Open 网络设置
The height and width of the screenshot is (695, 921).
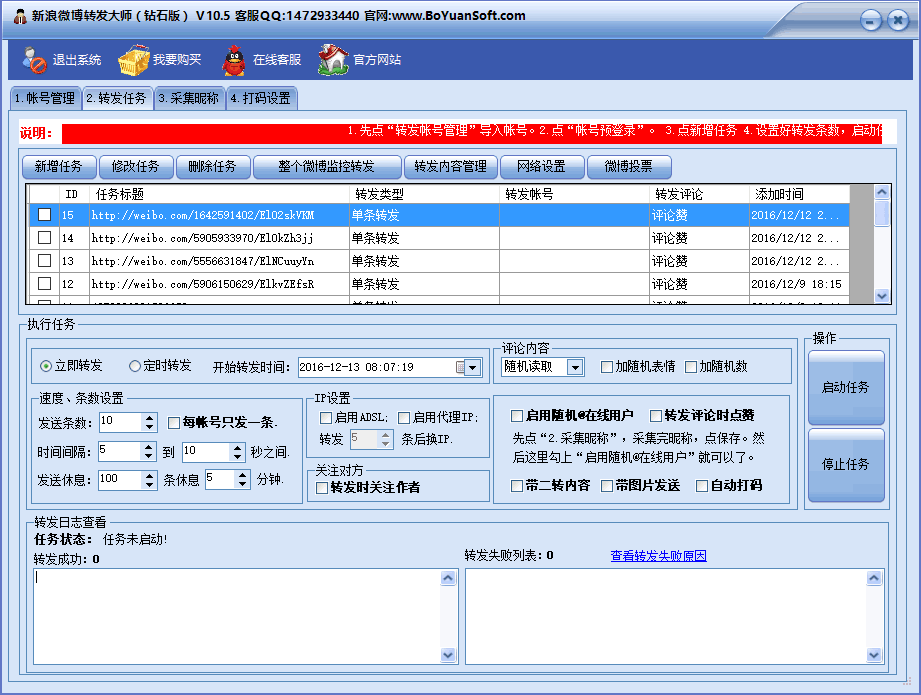click(542, 166)
